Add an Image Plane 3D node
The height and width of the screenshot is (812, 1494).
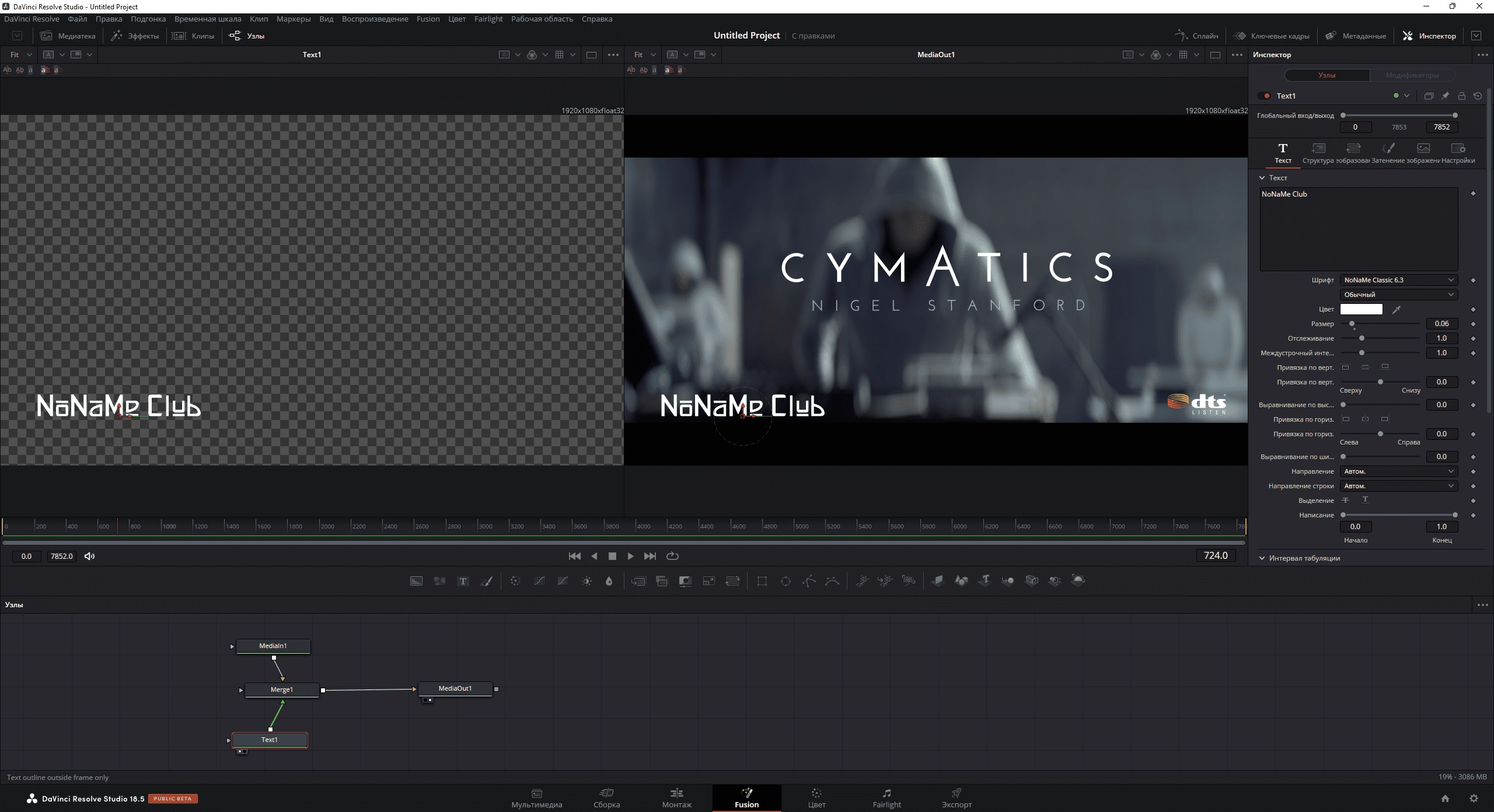coord(938,580)
